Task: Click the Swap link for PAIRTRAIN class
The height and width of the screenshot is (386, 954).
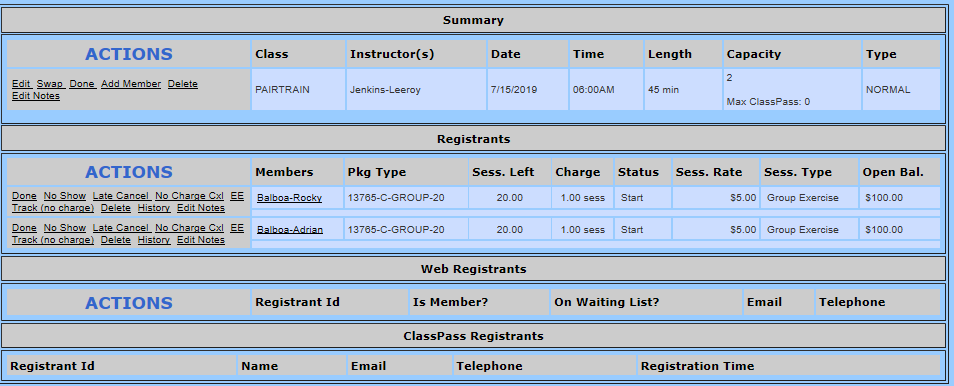Action: coord(50,84)
